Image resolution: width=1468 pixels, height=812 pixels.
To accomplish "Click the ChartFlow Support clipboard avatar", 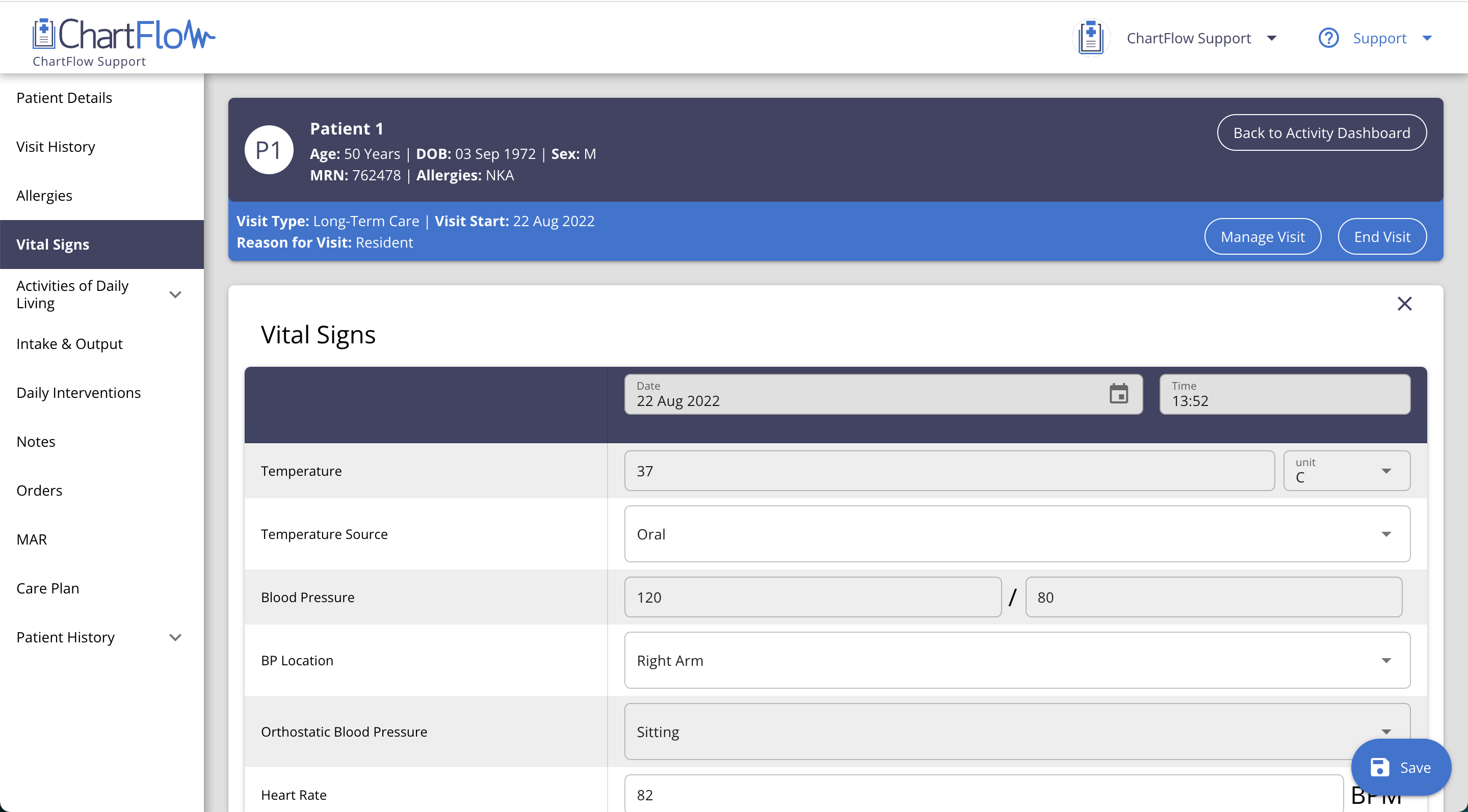I will pyautogui.click(x=1090, y=38).
